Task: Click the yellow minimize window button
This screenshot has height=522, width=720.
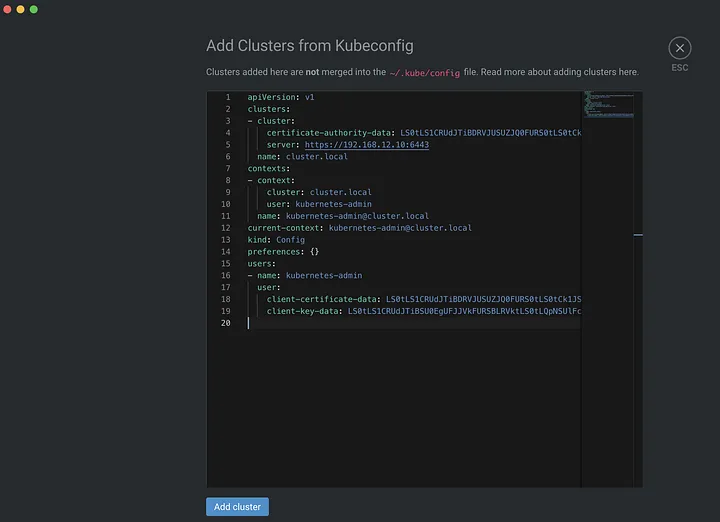Action: tap(20, 9)
